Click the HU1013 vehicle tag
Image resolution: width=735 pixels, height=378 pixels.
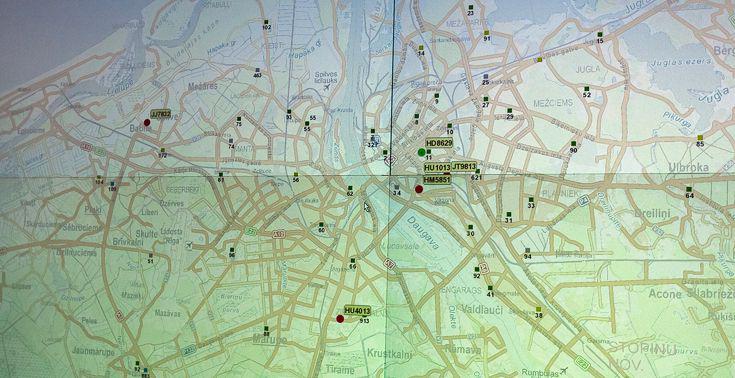pos(437,167)
